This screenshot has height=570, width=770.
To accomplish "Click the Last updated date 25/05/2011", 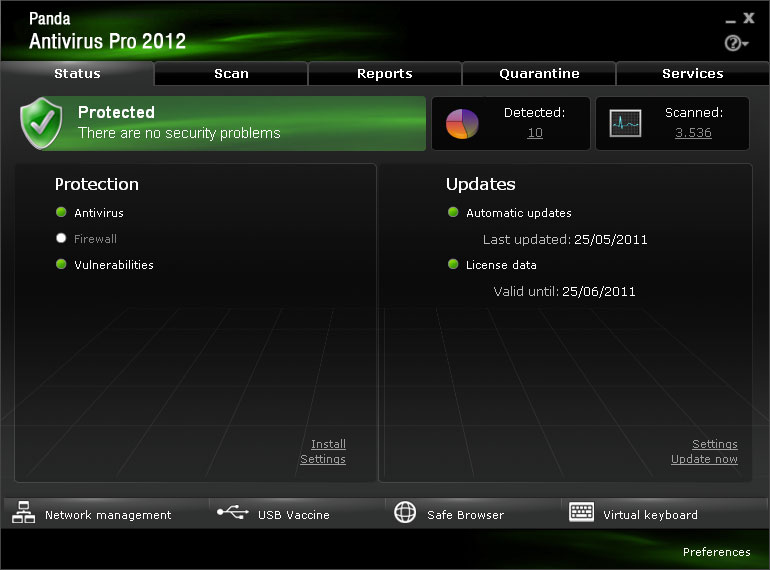I will [610, 240].
